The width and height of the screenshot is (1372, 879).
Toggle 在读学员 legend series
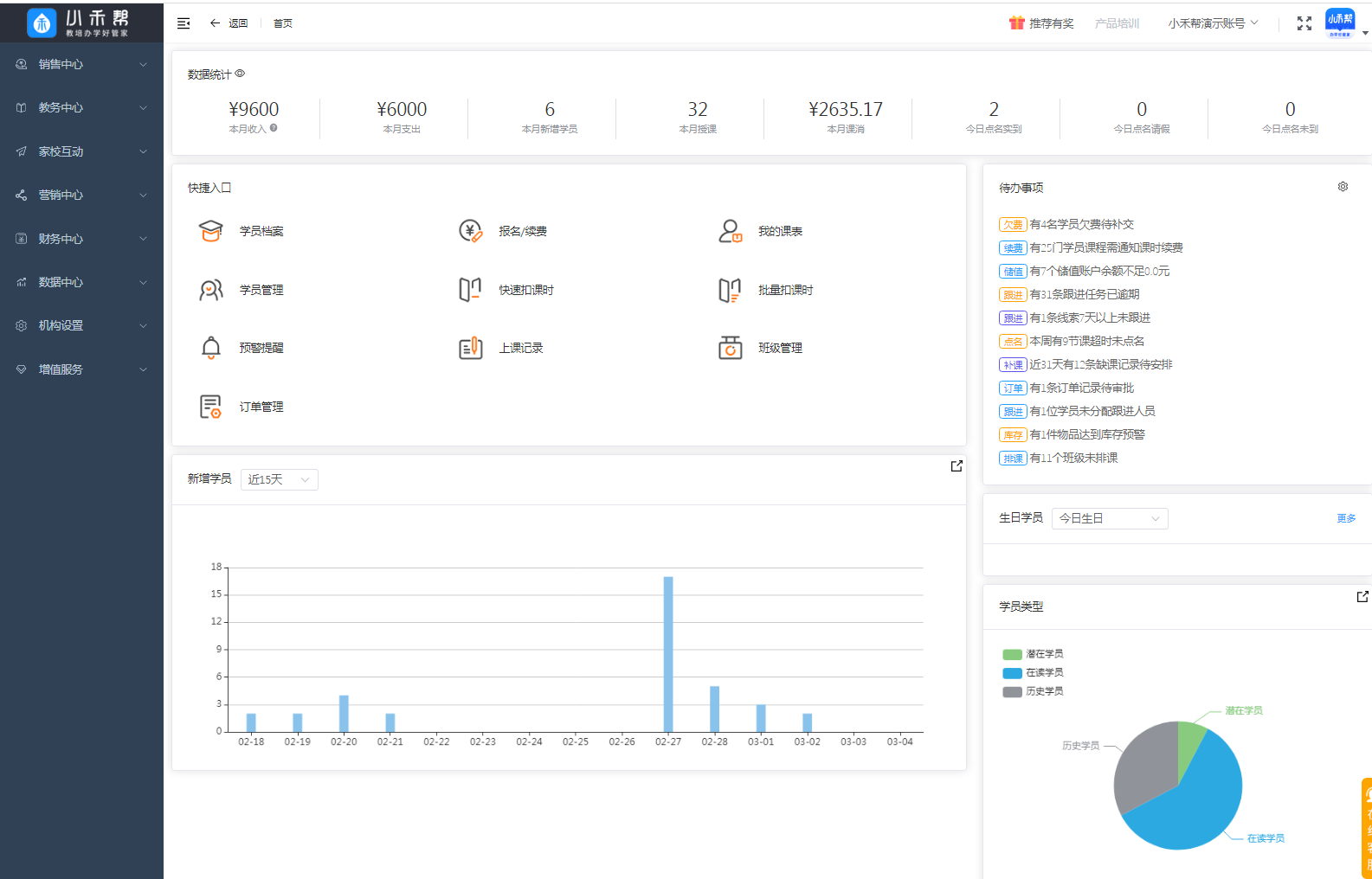(1033, 672)
